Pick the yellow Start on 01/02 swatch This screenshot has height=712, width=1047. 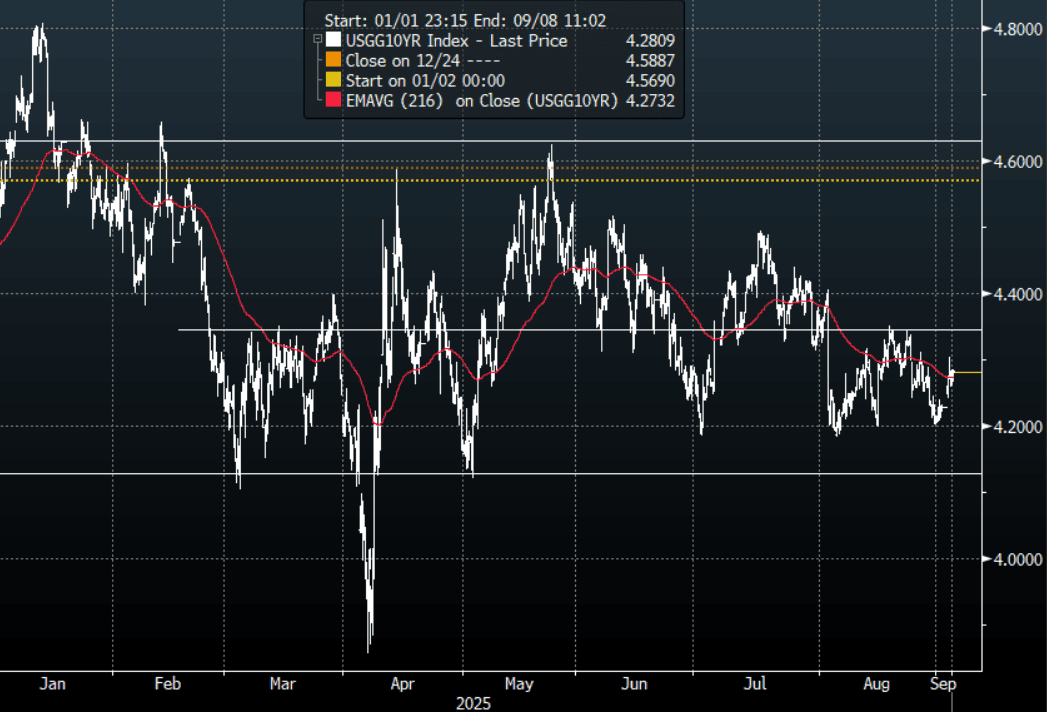pos(332,80)
